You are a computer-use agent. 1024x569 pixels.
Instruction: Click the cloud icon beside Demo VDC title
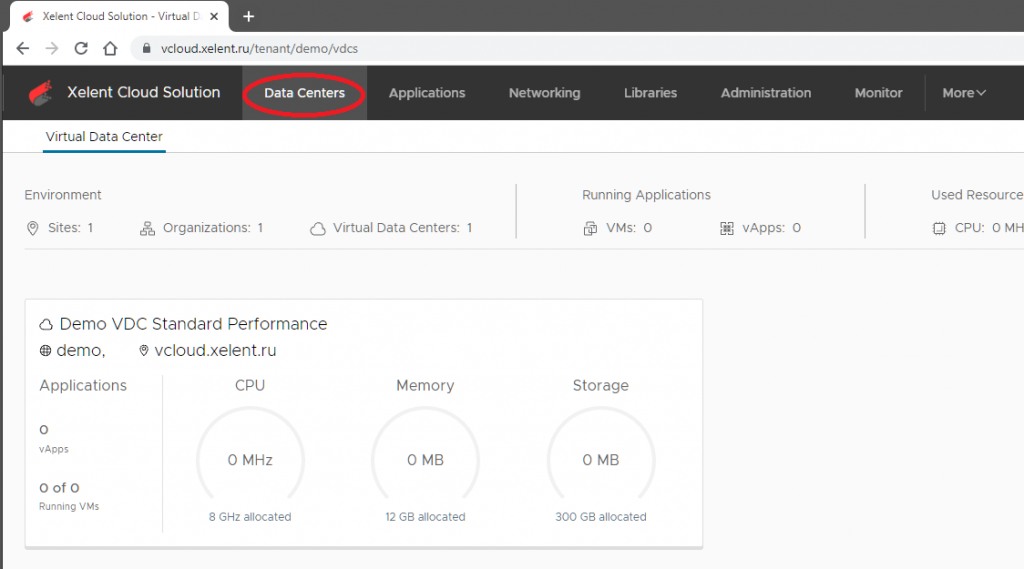(46, 325)
